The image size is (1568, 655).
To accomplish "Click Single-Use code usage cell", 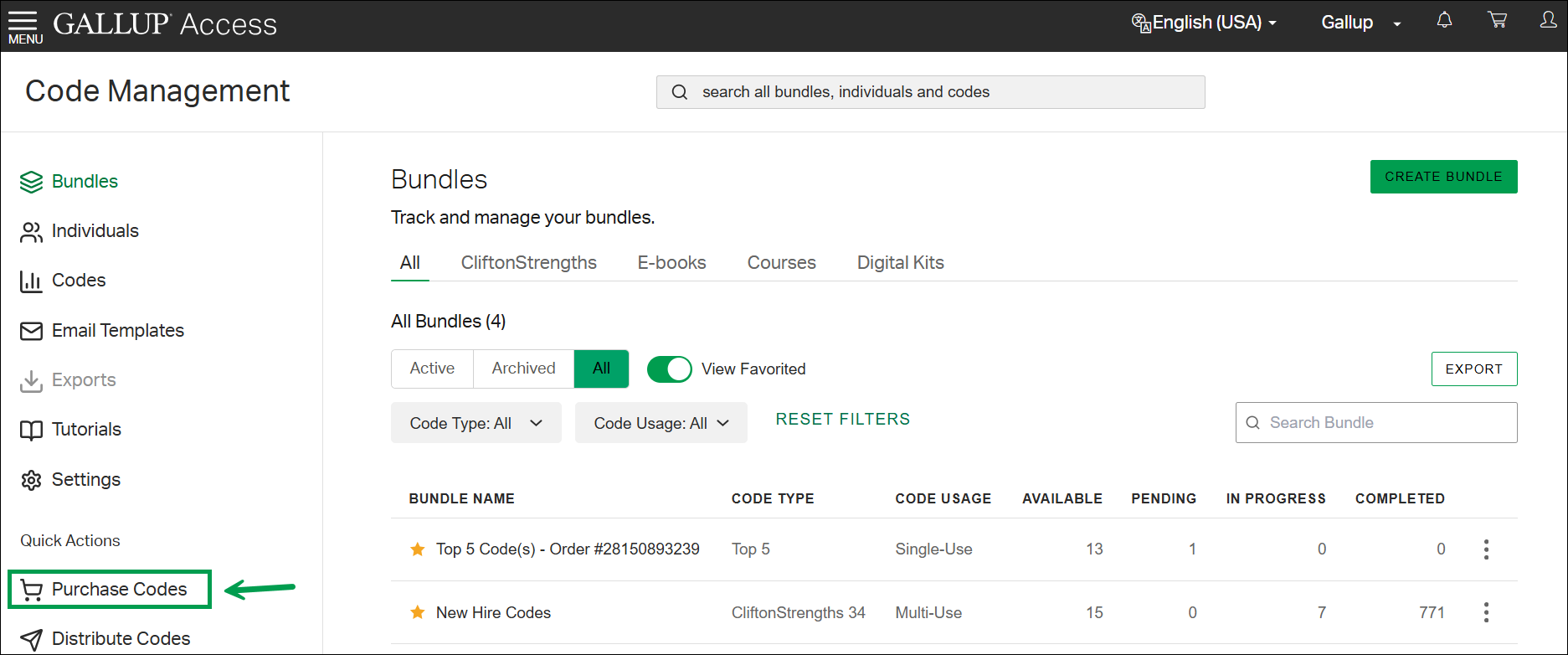I will coord(933,549).
